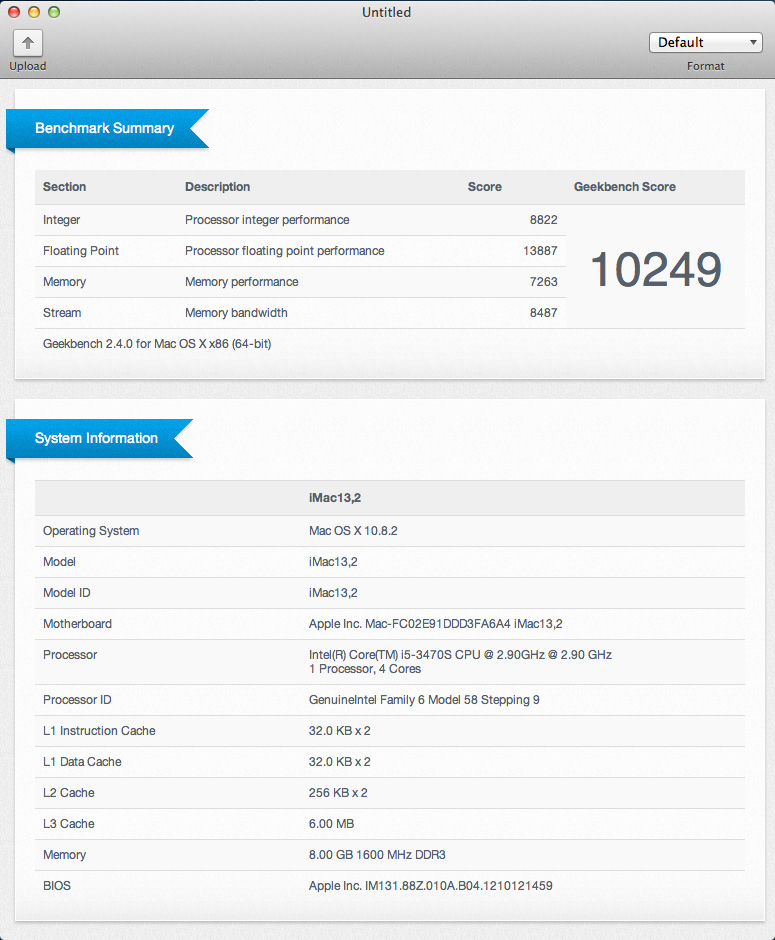
Task: Click the Geekbench 2.4.0 version text
Action: (157, 344)
